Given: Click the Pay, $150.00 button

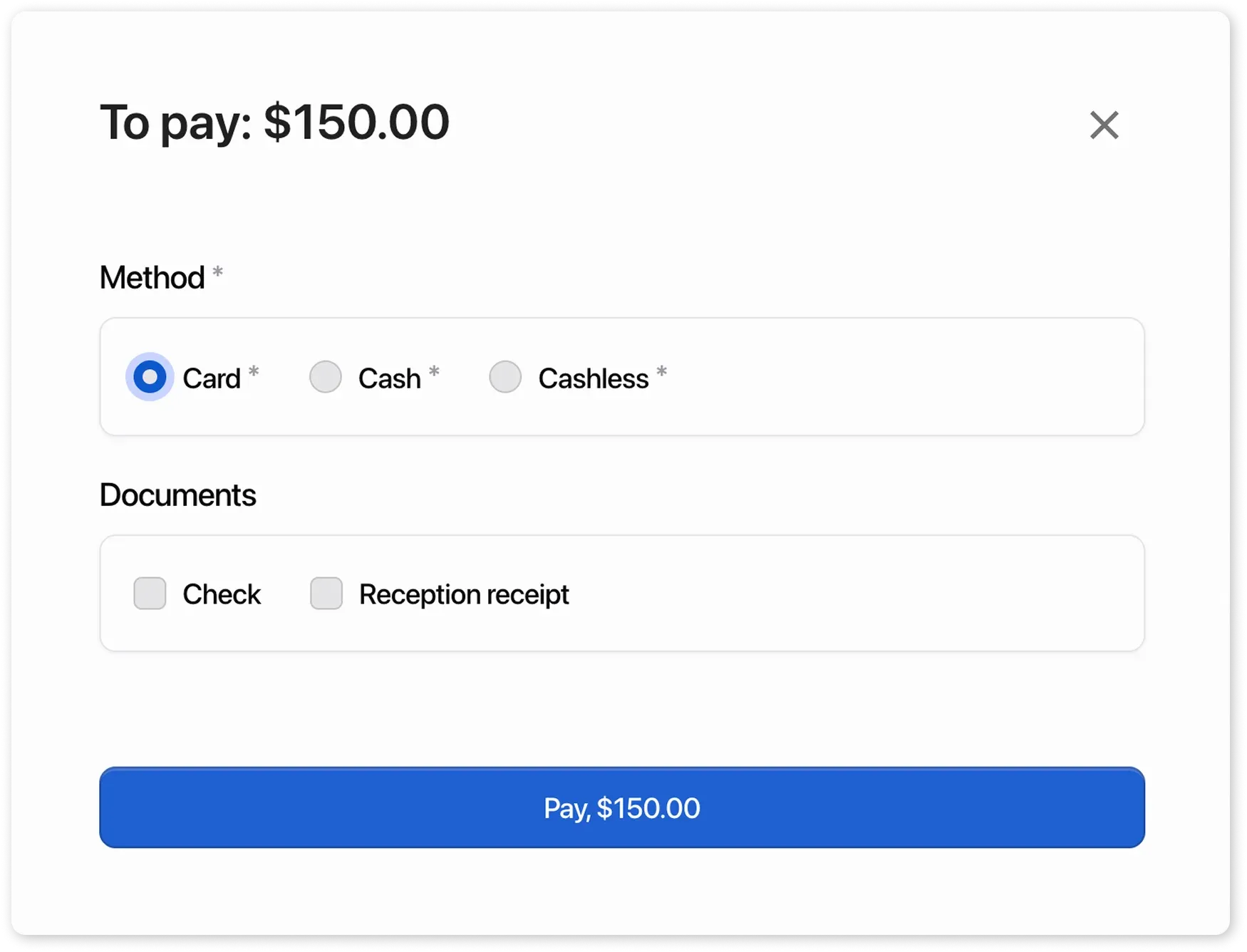Looking at the screenshot, I should [x=622, y=808].
